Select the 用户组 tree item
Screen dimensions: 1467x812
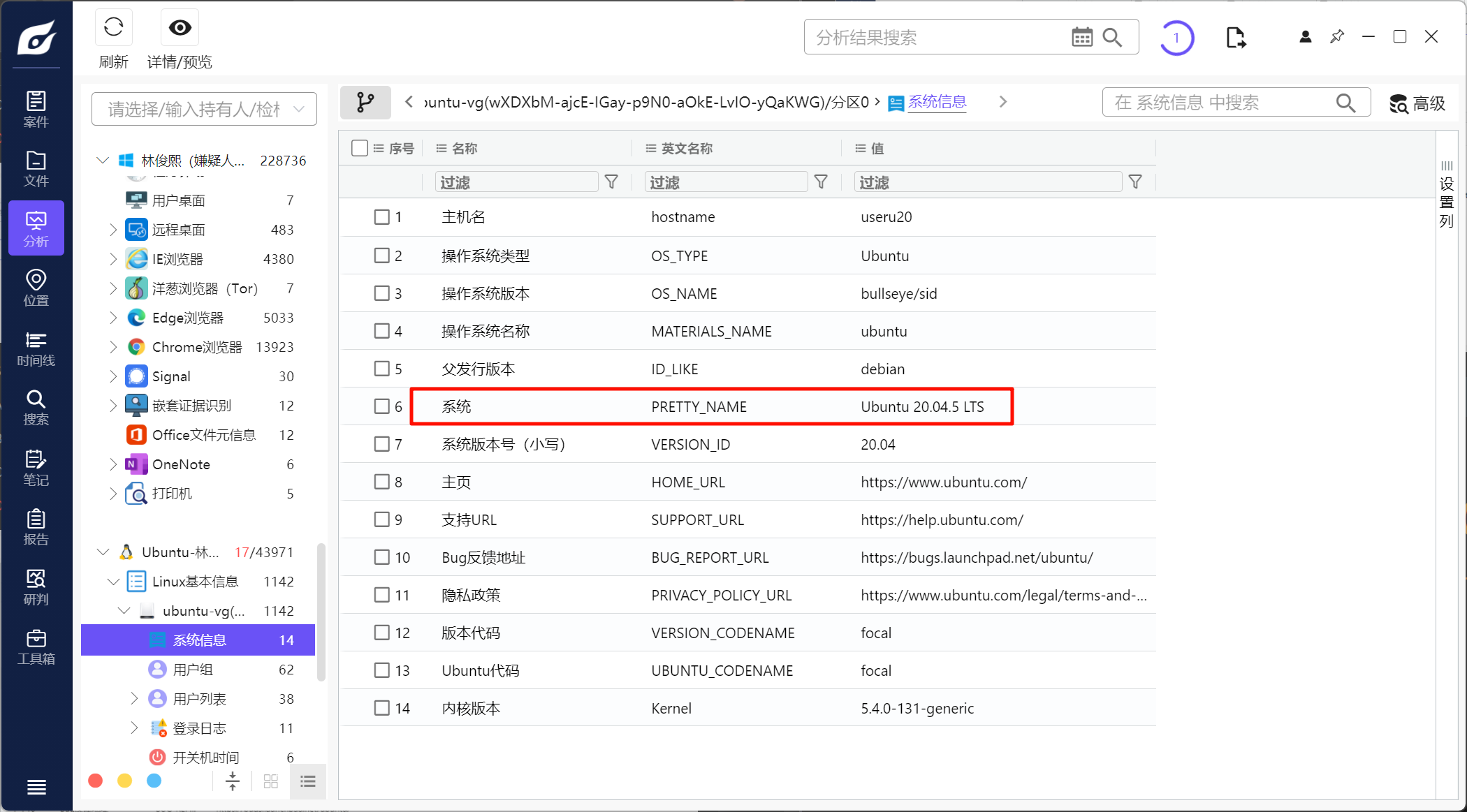193,670
